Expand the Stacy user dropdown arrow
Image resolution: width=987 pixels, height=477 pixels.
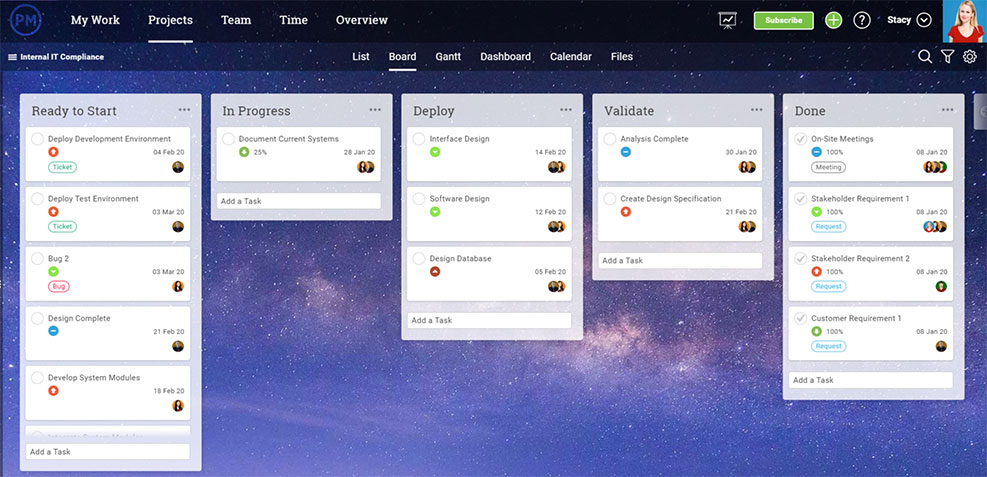click(x=924, y=20)
